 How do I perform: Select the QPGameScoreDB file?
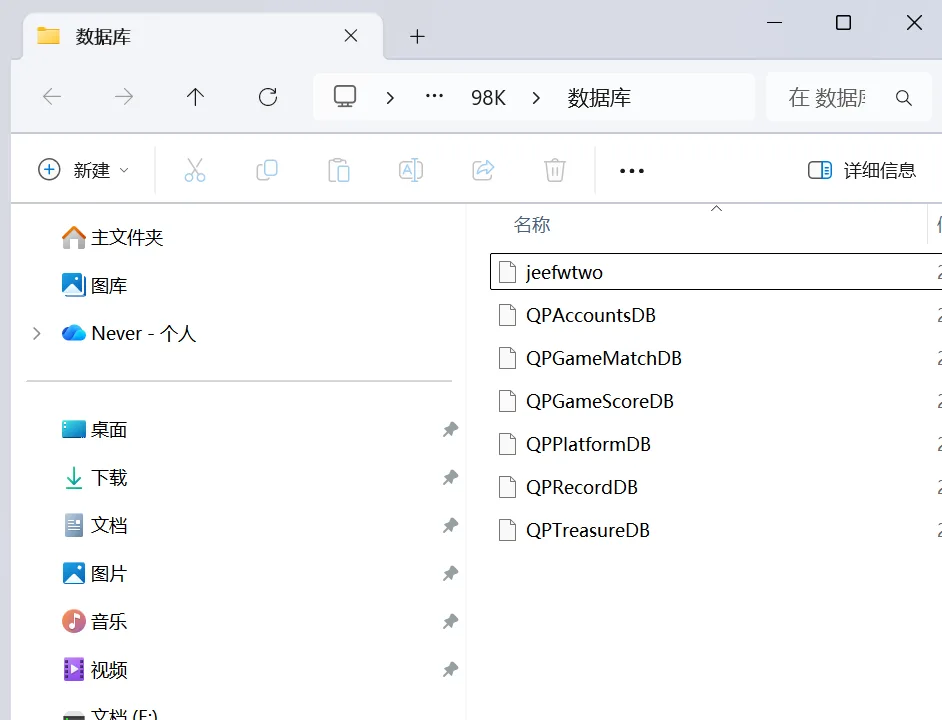[x=716, y=401]
